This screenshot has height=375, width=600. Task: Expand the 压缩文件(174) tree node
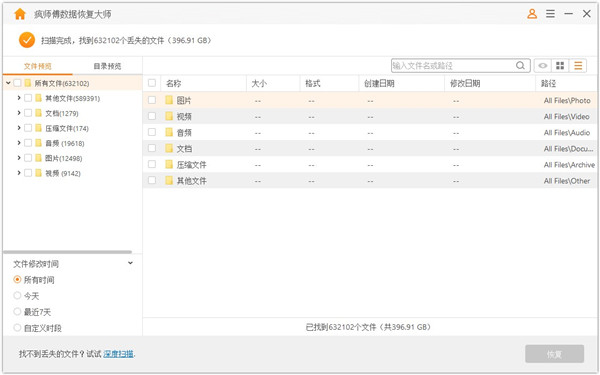pos(19,128)
